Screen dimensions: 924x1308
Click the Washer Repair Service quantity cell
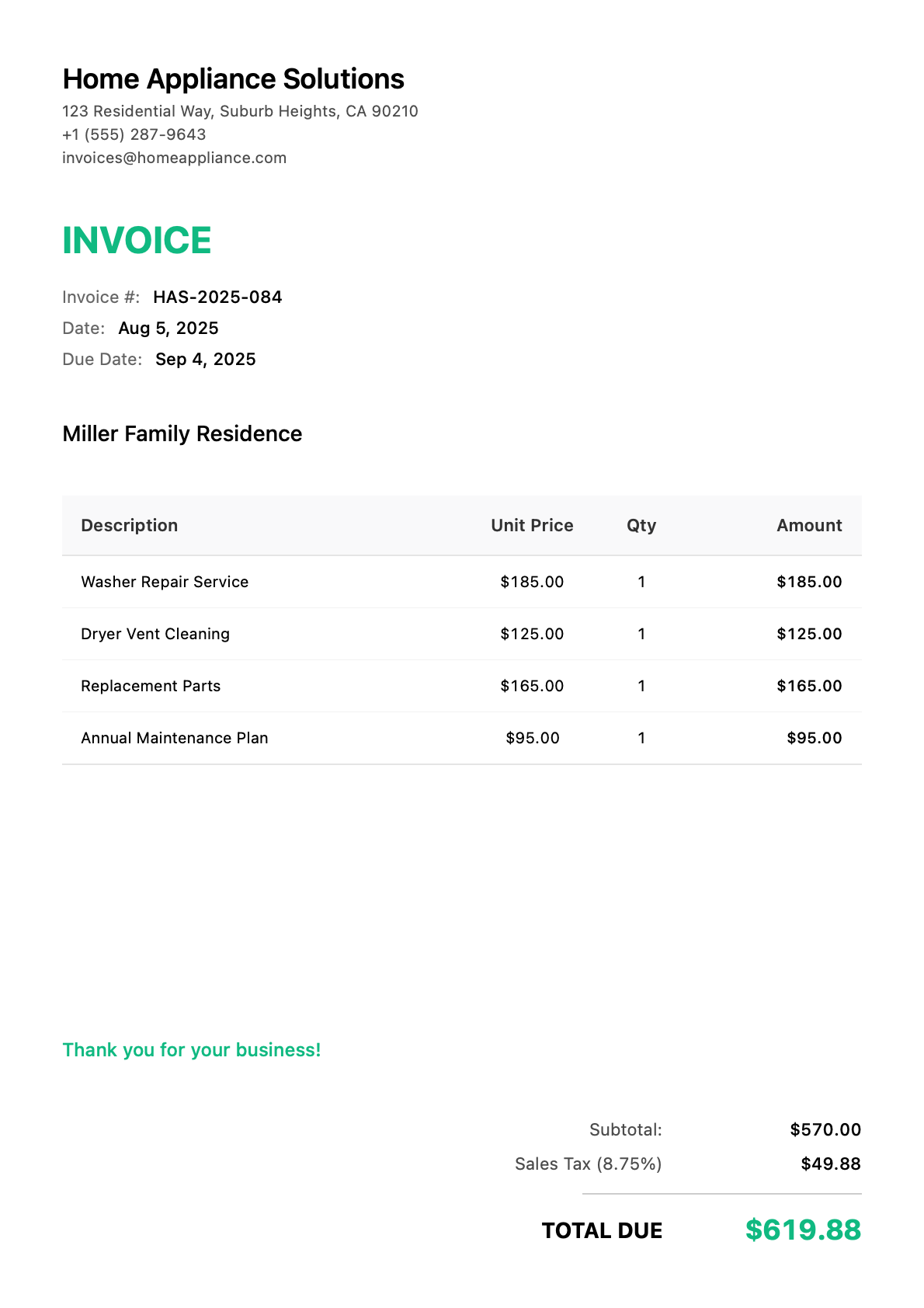coord(641,582)
